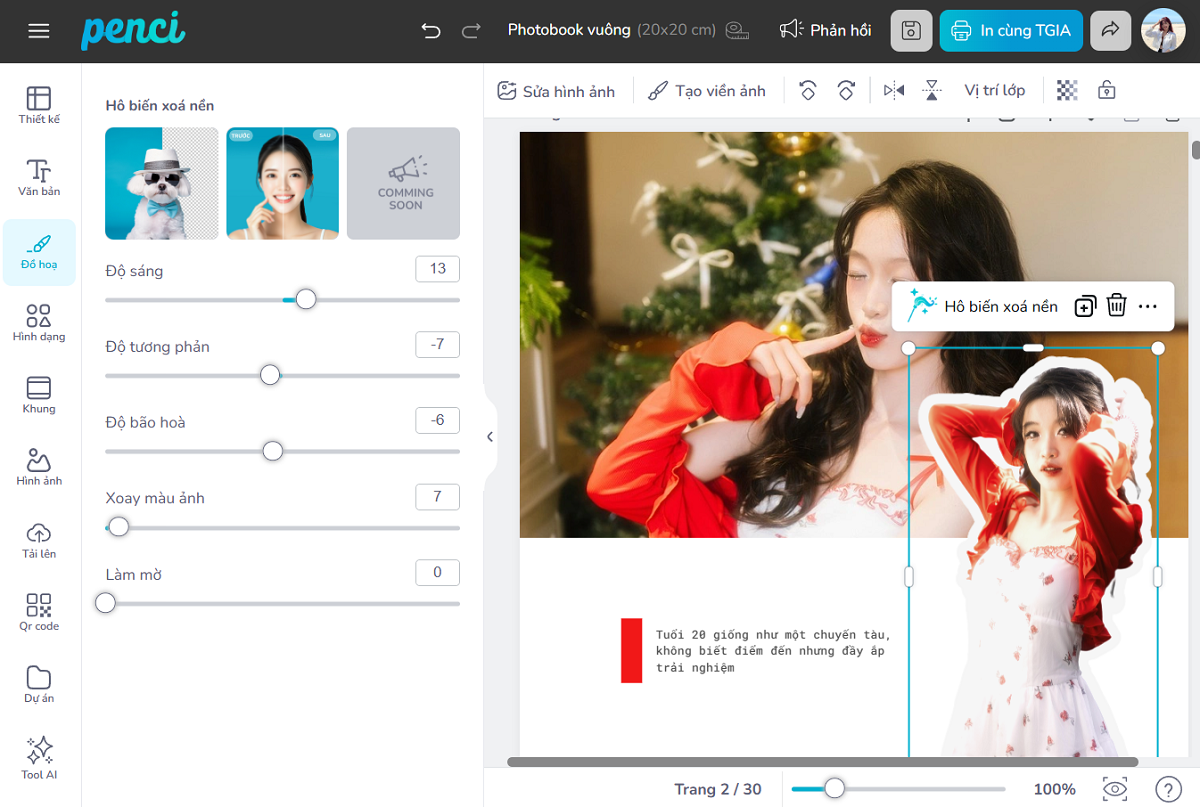Open the hamburger main menu

coord(39,31)
